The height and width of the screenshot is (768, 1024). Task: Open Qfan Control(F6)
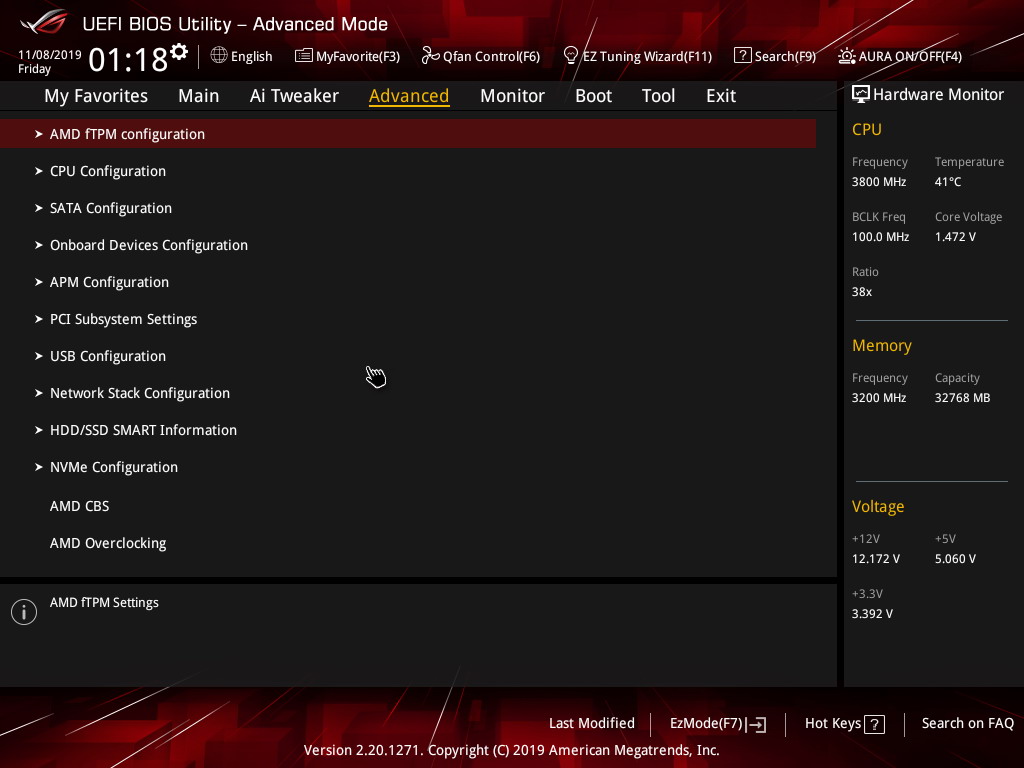click(x=491, y=56)
